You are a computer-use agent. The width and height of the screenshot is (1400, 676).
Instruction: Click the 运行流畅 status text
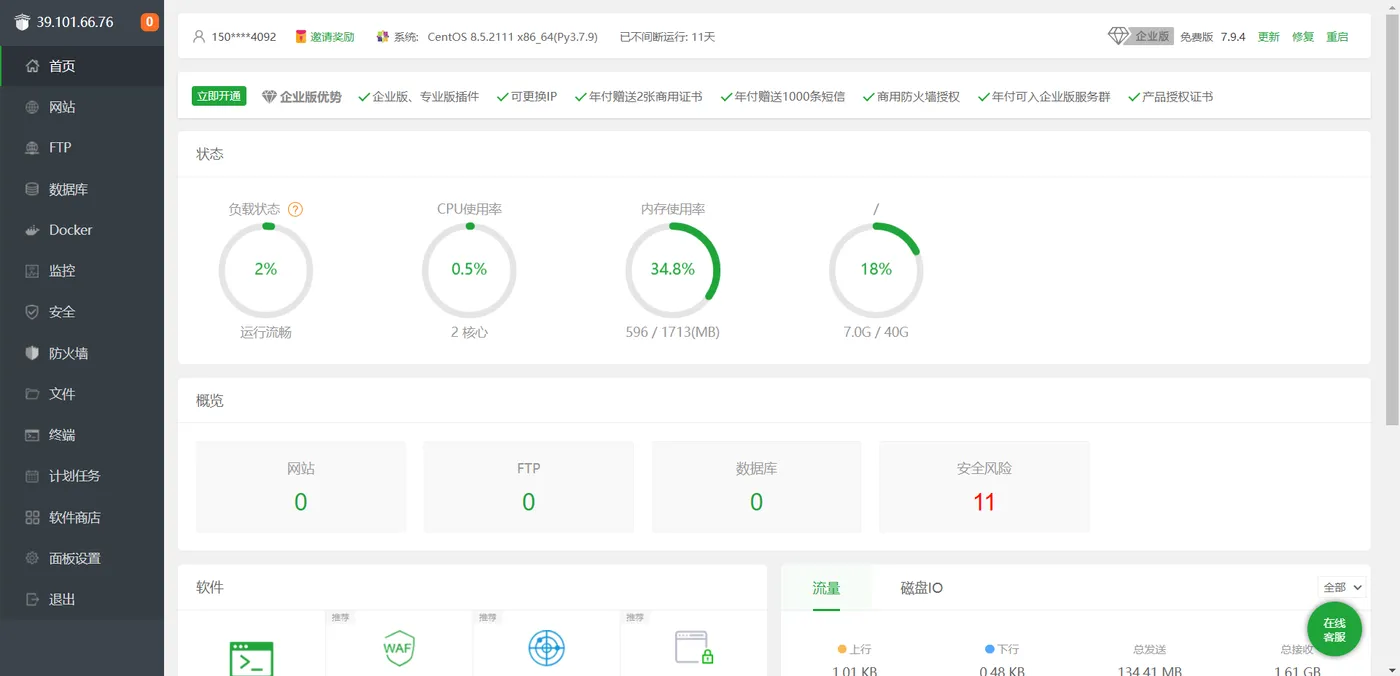(x=265, y=332)
